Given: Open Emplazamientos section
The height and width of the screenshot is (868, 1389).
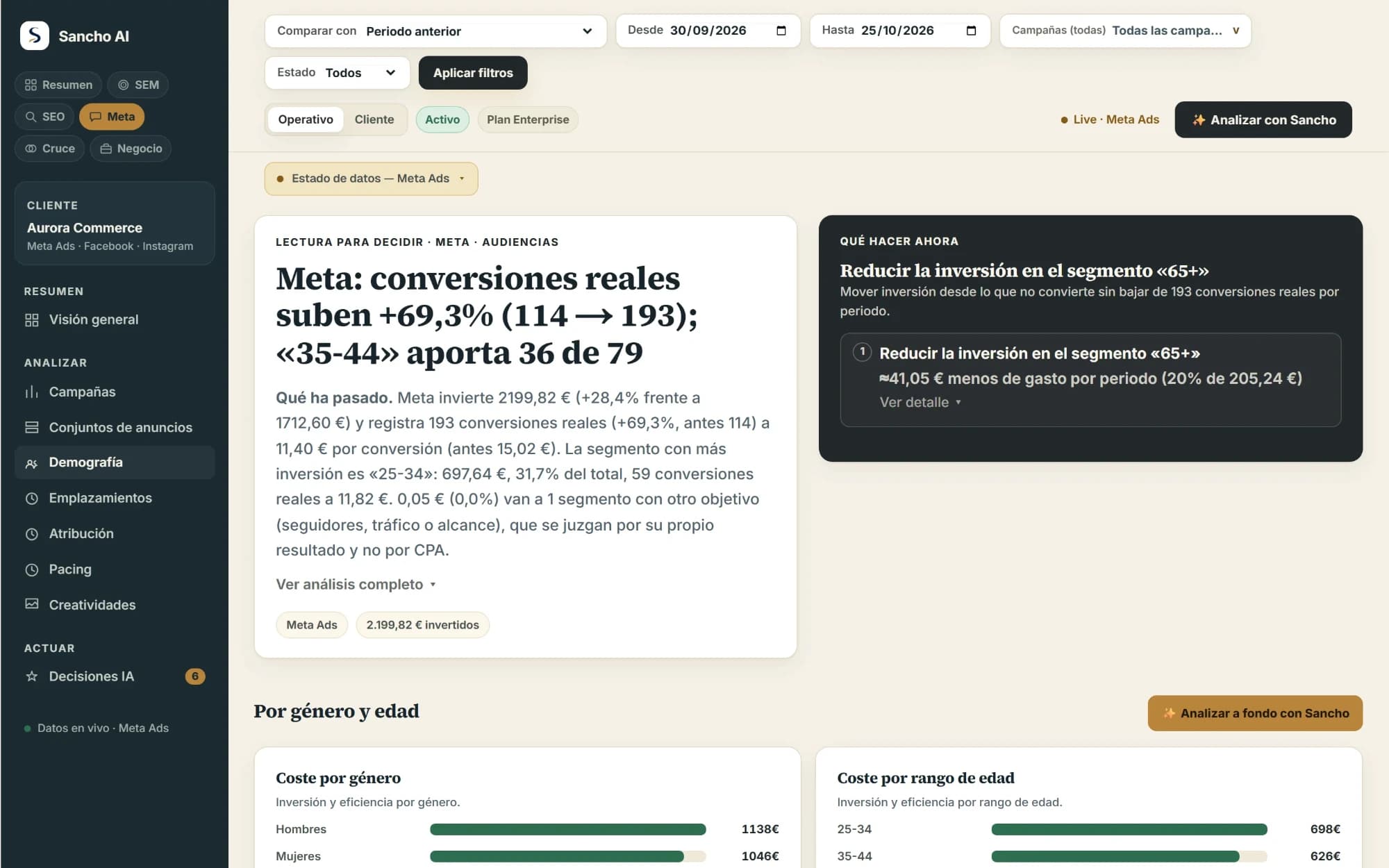Looking at the screenshot, I should coord(115,499).
